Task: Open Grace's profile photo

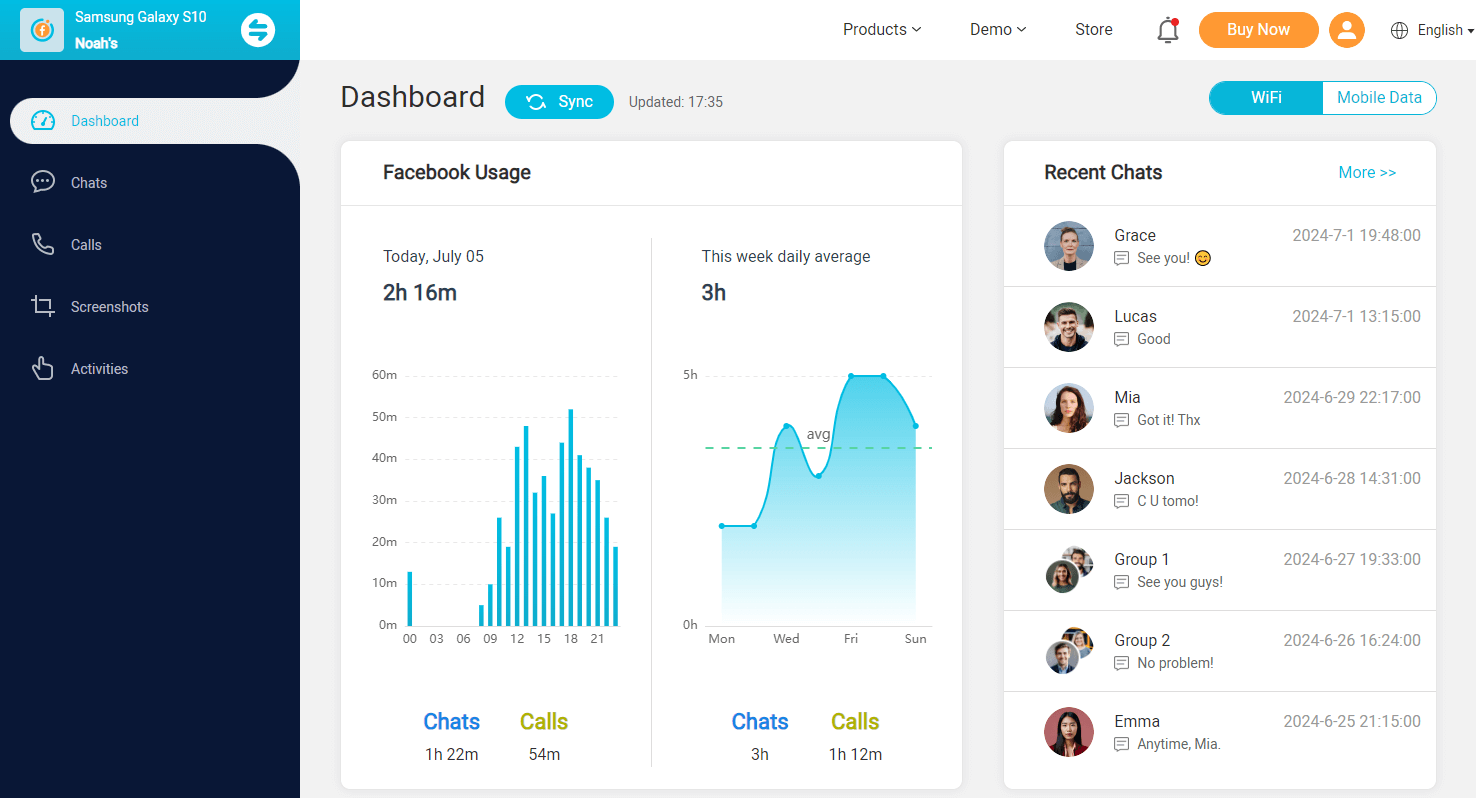Action: coord(1069,246)
